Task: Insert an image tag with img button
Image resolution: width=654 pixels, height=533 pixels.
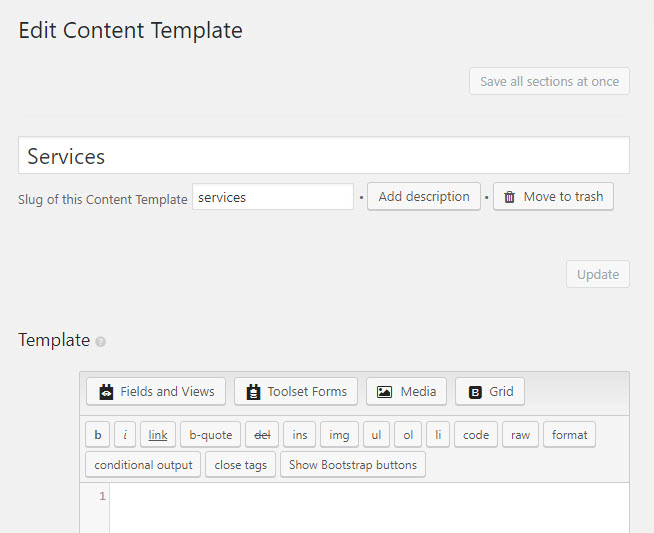Action: point(339,435)
